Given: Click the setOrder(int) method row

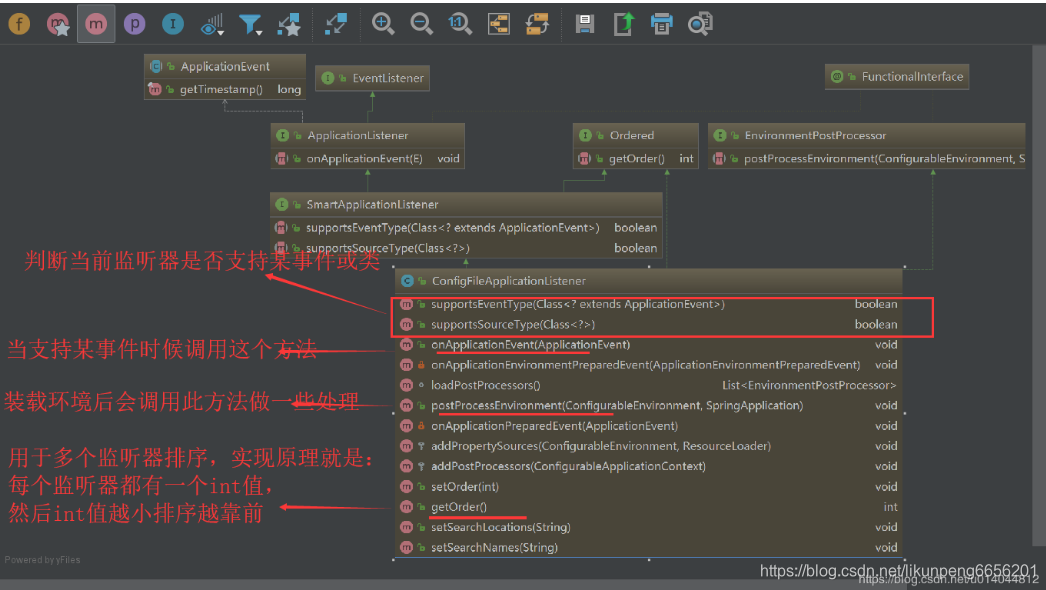Looking at the screenshot, I should click(x=648, y=487).
